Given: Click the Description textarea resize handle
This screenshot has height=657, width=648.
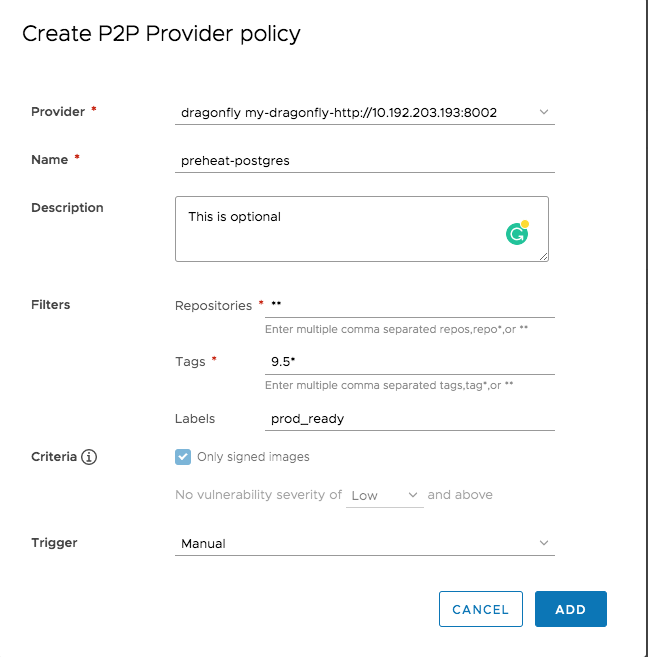Looking at the screenshot, I should coord(544,257).
